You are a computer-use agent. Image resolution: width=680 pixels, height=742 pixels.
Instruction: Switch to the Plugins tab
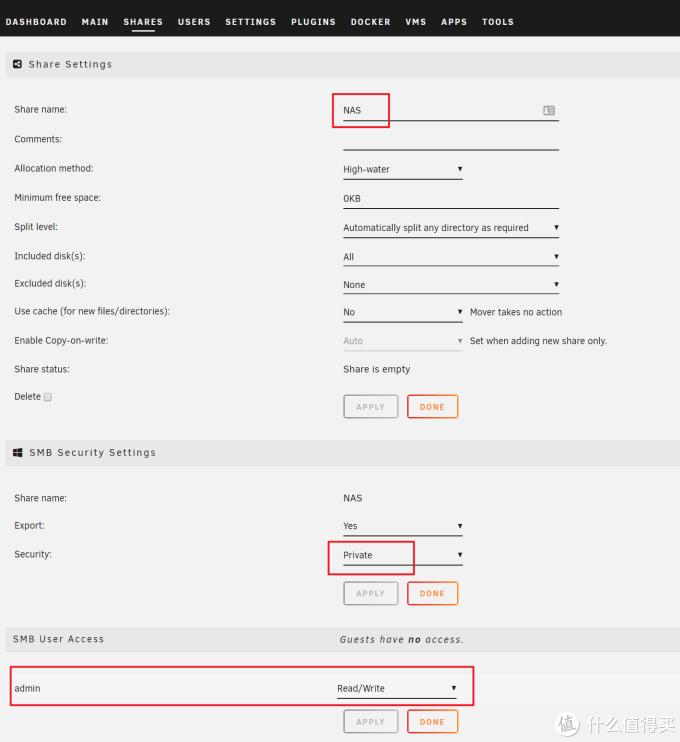(x=313, y=22)
